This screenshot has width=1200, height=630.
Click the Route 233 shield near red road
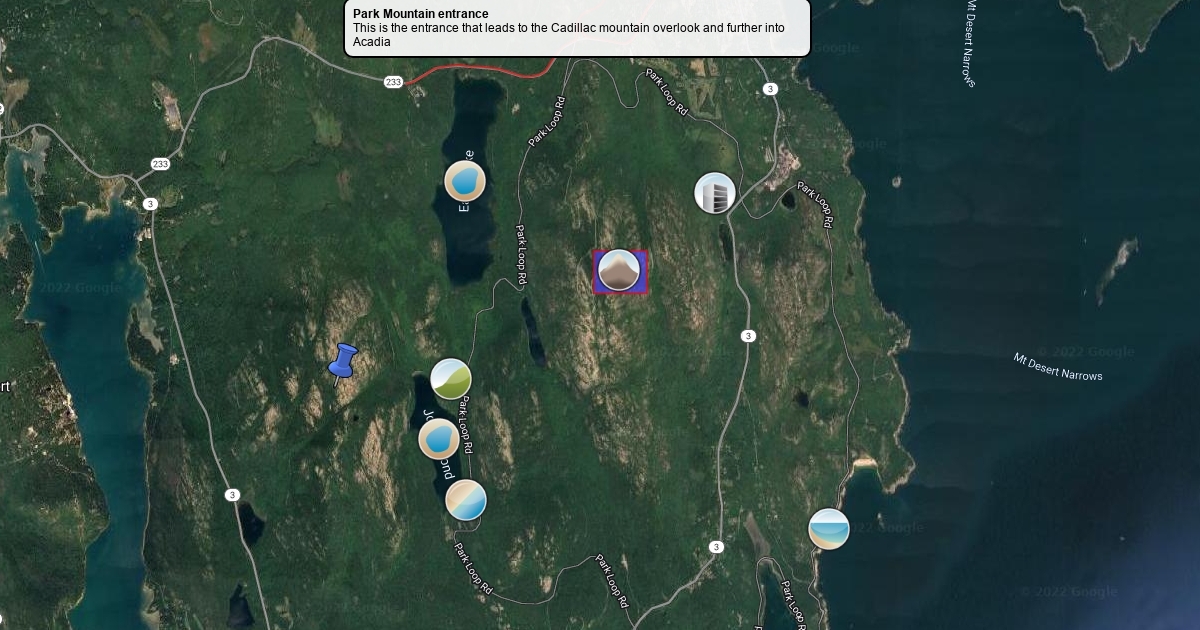coord(393,82)
